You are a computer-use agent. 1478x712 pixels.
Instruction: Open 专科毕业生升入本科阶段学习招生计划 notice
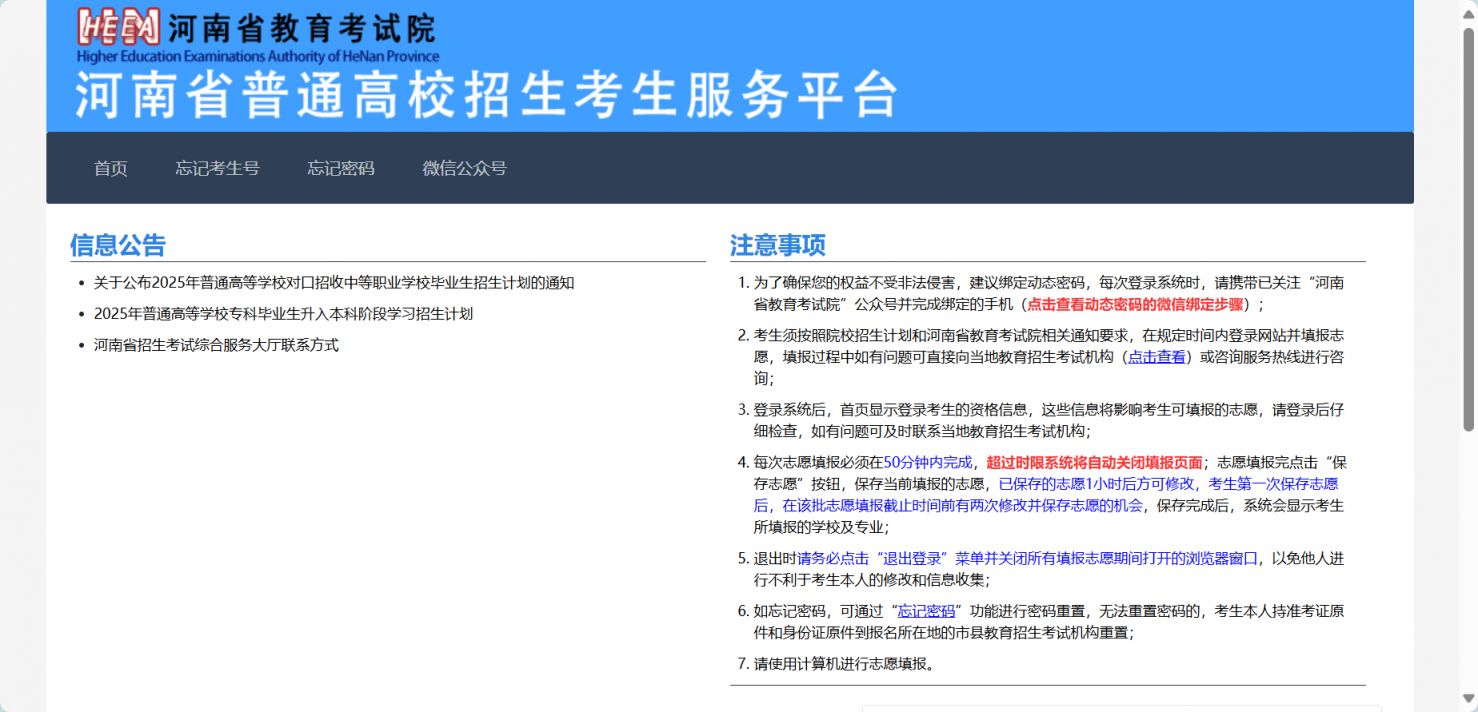(283, 314)
